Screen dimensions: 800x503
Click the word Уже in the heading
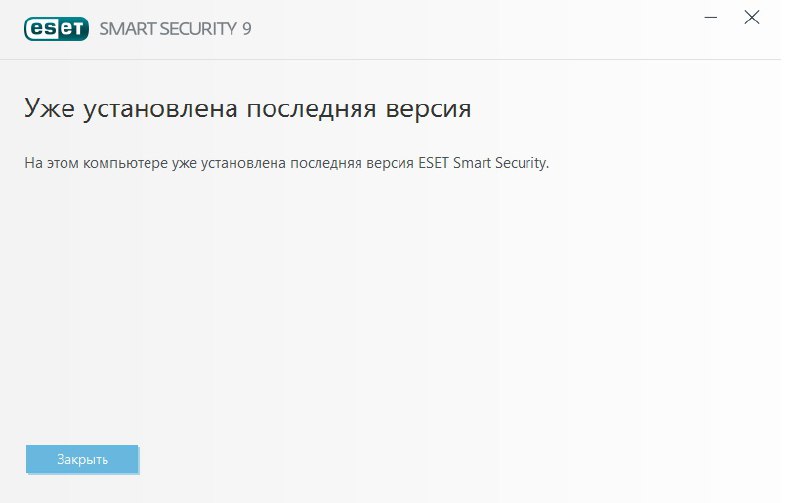point(49,109)
